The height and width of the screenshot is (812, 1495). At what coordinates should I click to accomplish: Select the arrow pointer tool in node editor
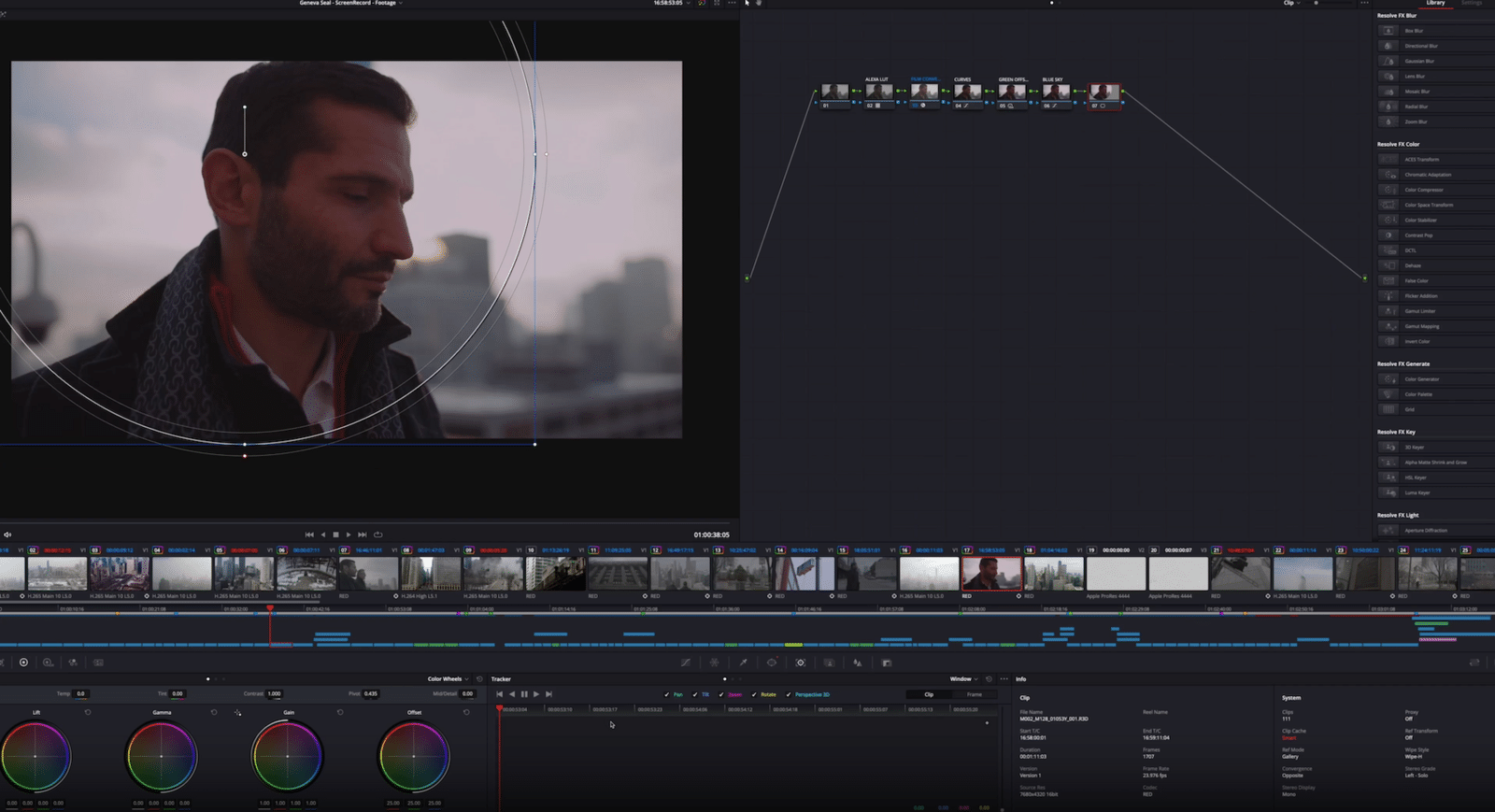(747, 3)
